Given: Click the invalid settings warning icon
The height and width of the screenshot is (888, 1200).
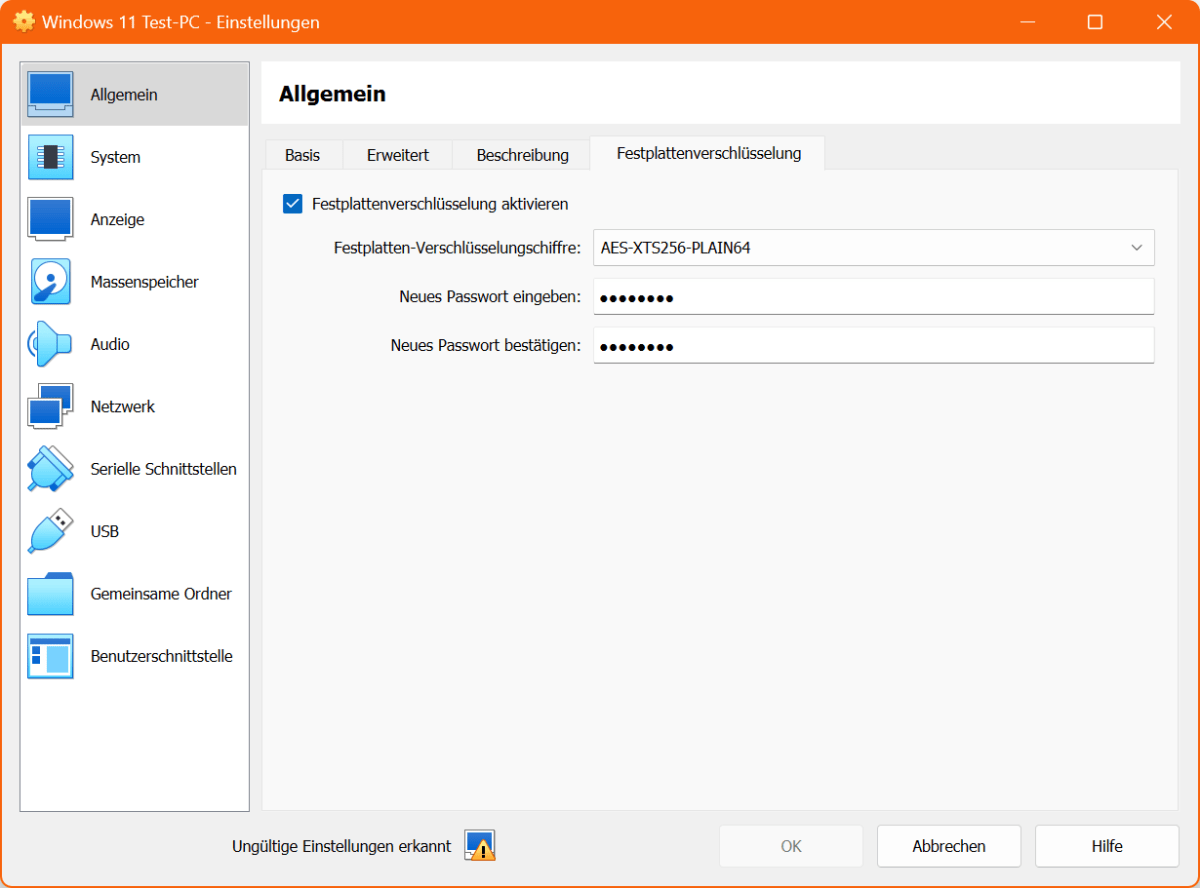Looking at the screenshot, I should (478, 846).
